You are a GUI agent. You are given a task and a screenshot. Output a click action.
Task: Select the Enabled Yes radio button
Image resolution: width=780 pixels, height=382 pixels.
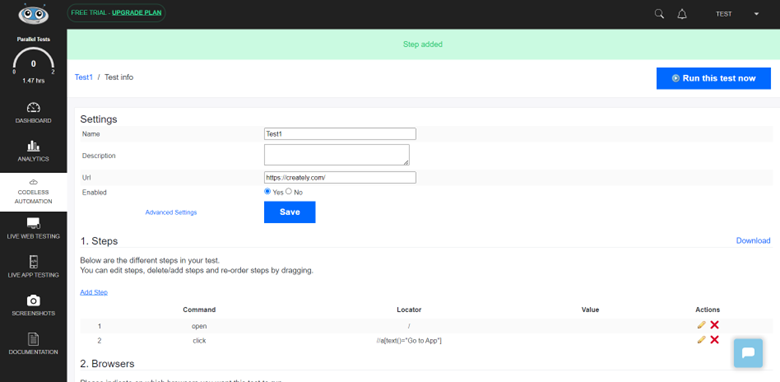(x=268, y=191)
